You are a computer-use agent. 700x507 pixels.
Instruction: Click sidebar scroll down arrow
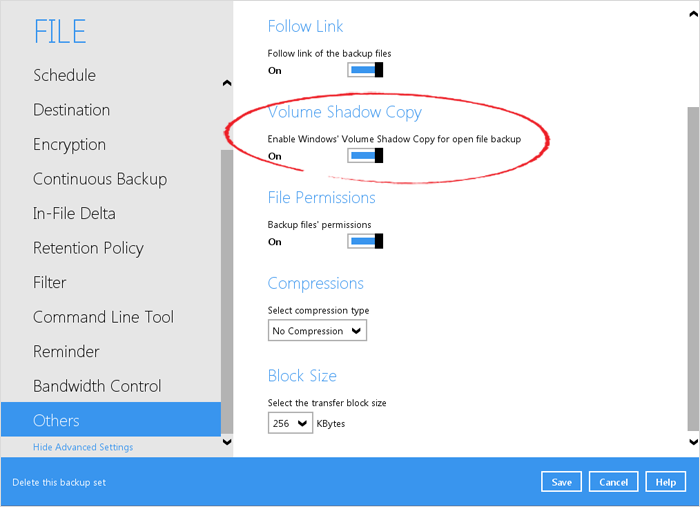tap(227, 442)
